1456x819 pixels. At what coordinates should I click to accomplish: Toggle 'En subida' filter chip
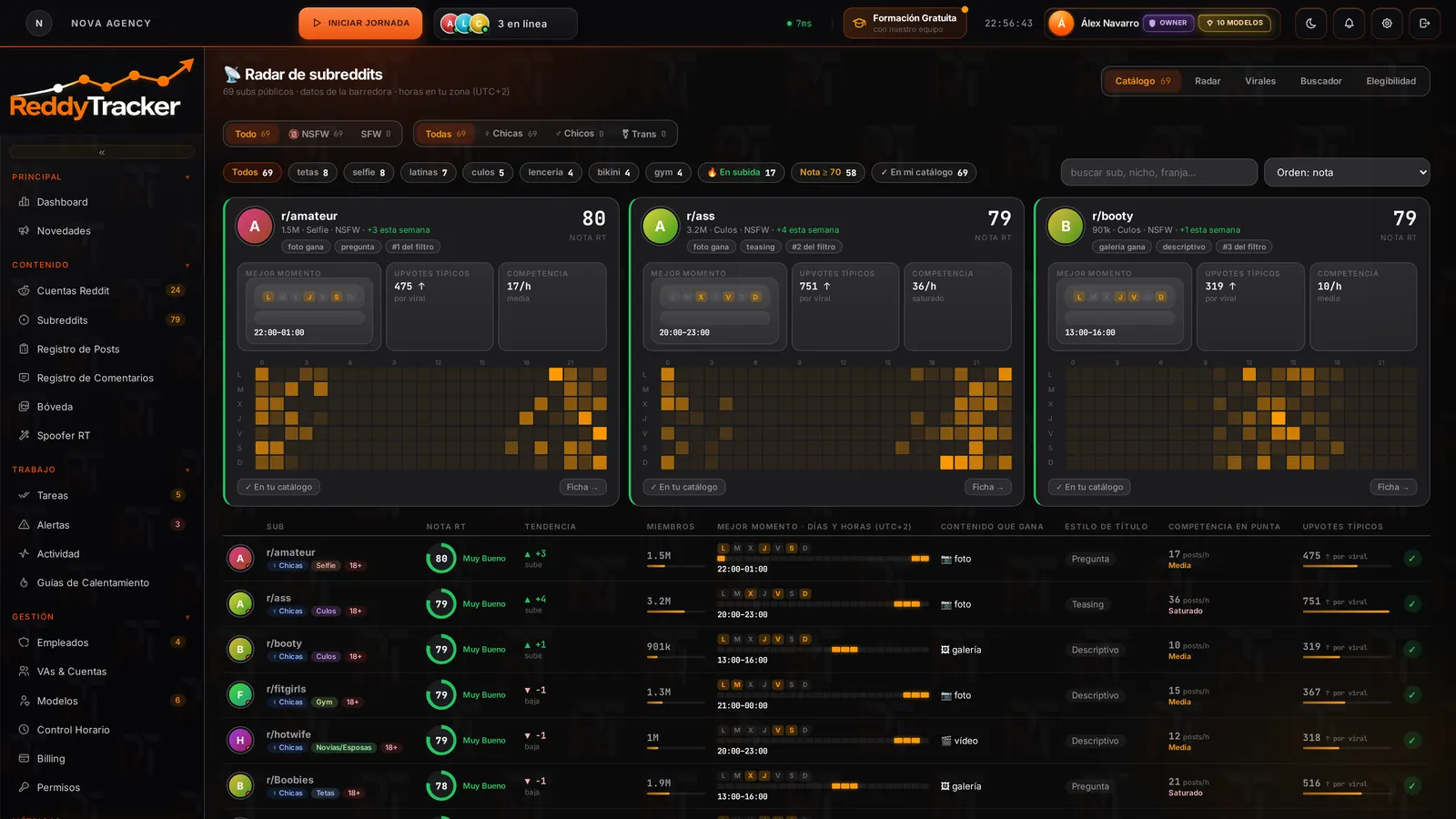click(x=741, y=173)
